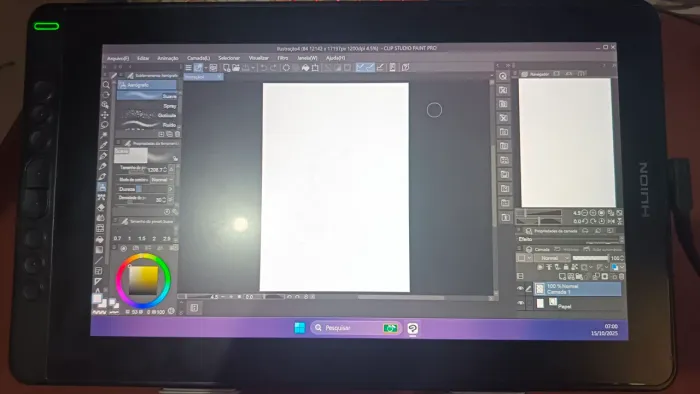Click the New document icon in command bar
The image size is (700, 394).
226,68
